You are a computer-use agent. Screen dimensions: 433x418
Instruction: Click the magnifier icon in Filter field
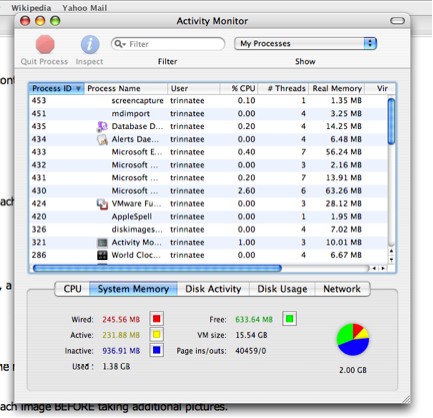119,44
